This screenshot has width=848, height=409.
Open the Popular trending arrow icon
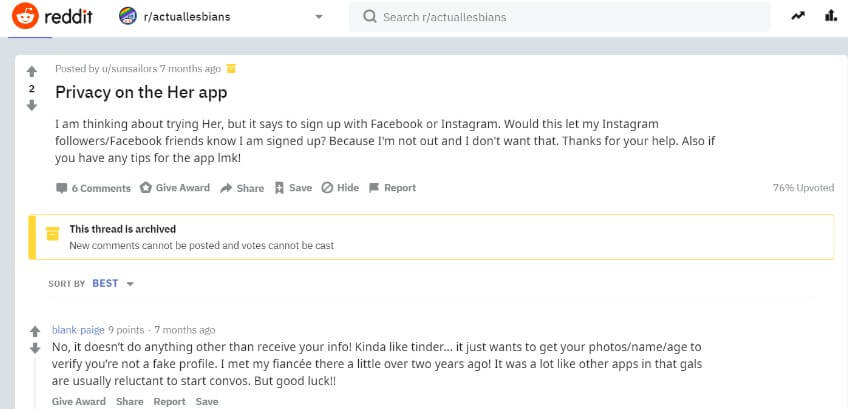(x=798, y=16)
